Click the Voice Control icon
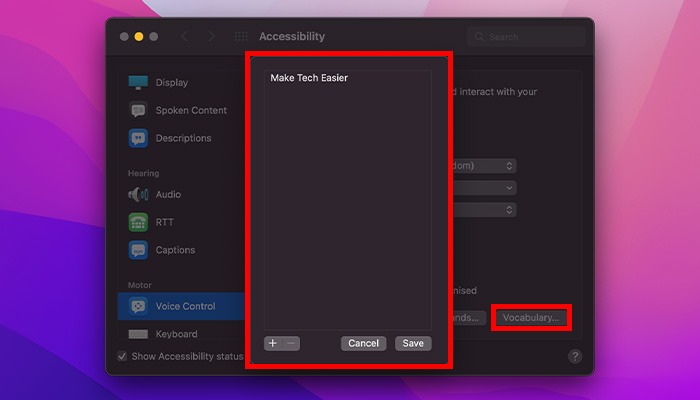 click(x=138, y=306)
